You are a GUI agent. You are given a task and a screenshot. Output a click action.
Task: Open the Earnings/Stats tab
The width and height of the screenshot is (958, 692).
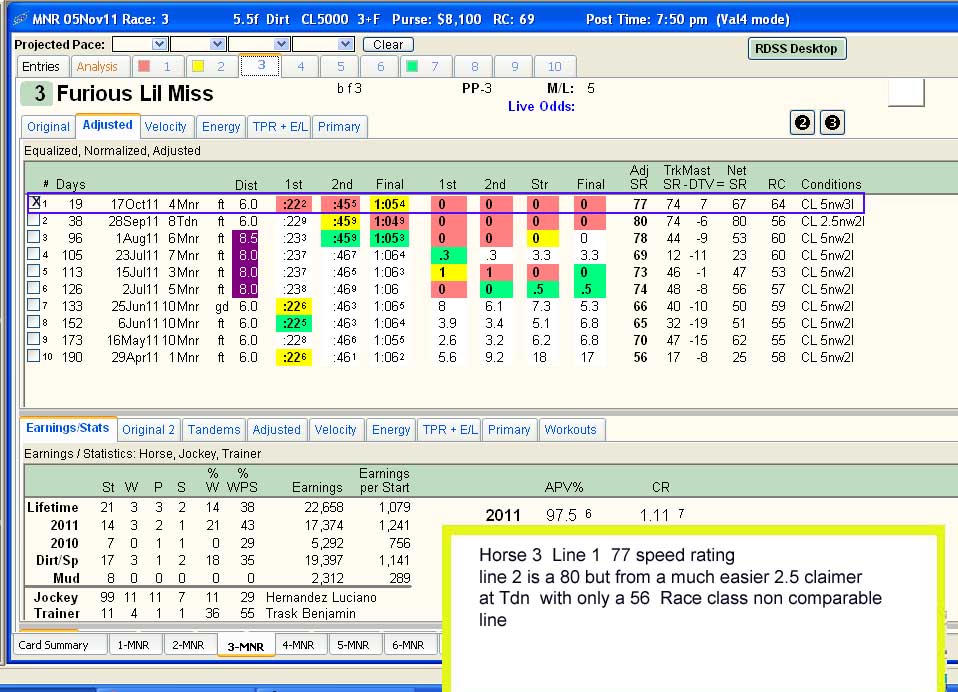point(67,428)
